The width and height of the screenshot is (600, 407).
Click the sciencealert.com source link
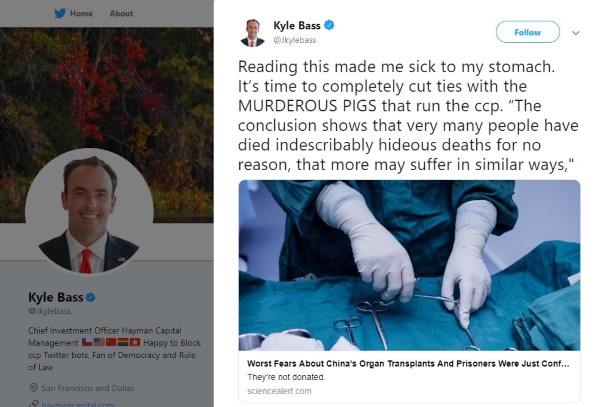[x=279, y=391]
